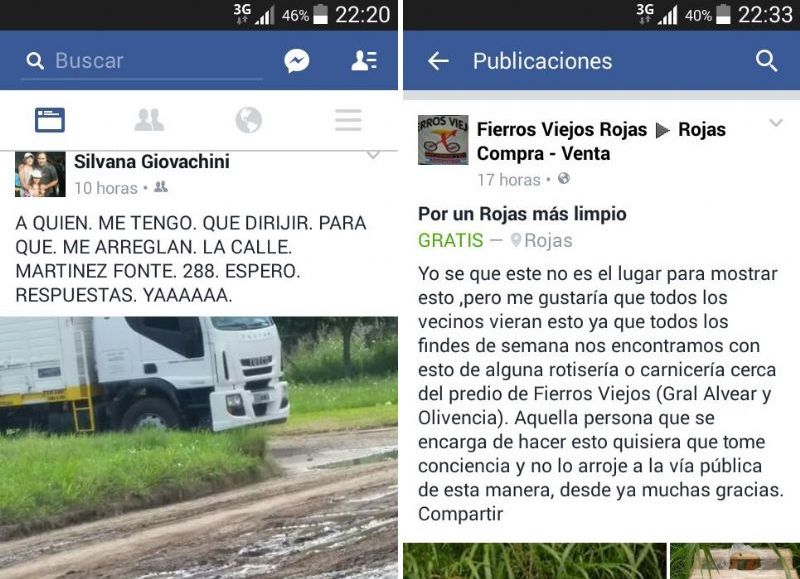Tap the location pin icon before Rojas
800x579 pixels.
click(x=516, y=240)
